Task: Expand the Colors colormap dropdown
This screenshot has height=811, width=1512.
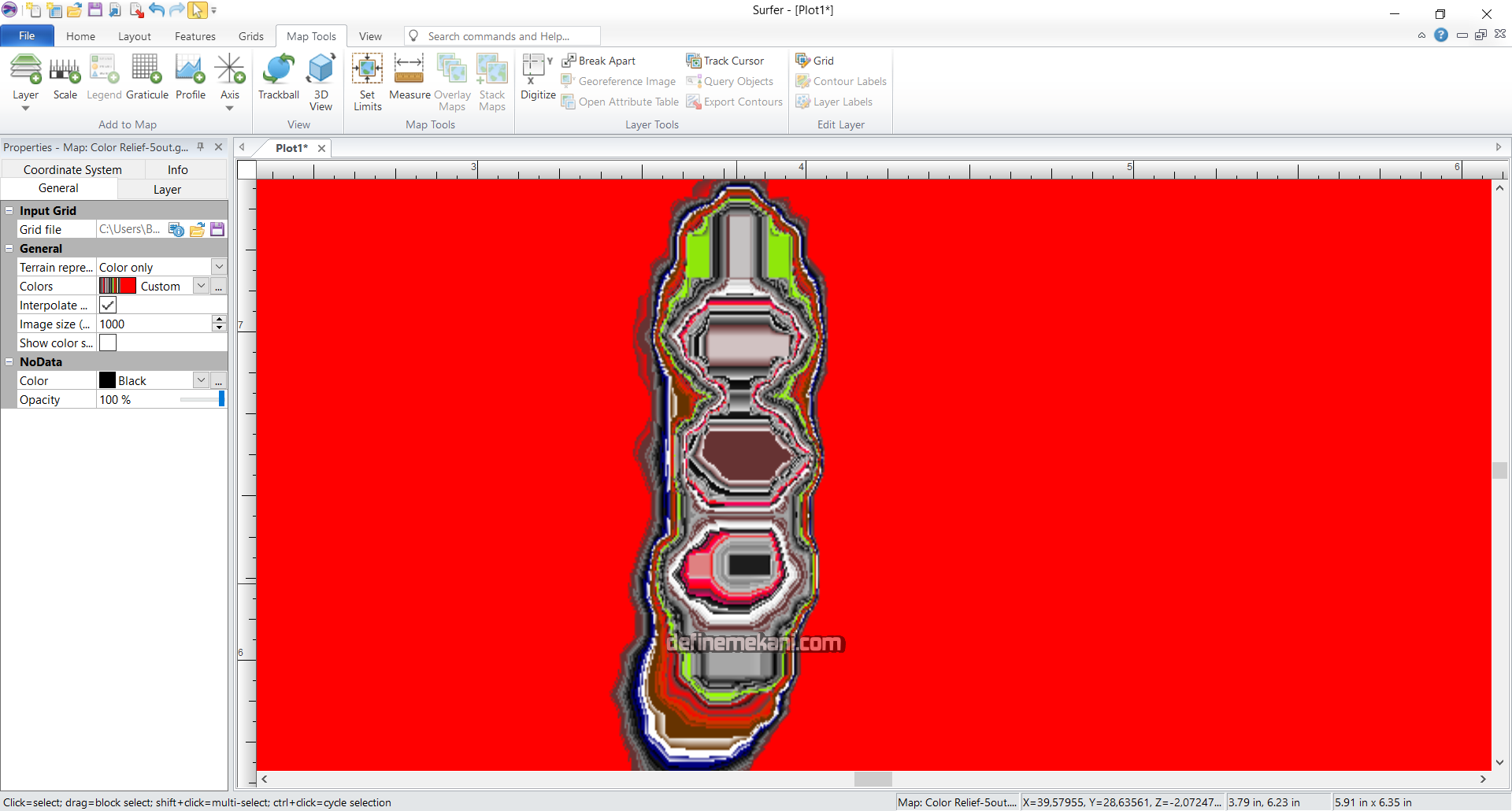Action: point(202,287)
